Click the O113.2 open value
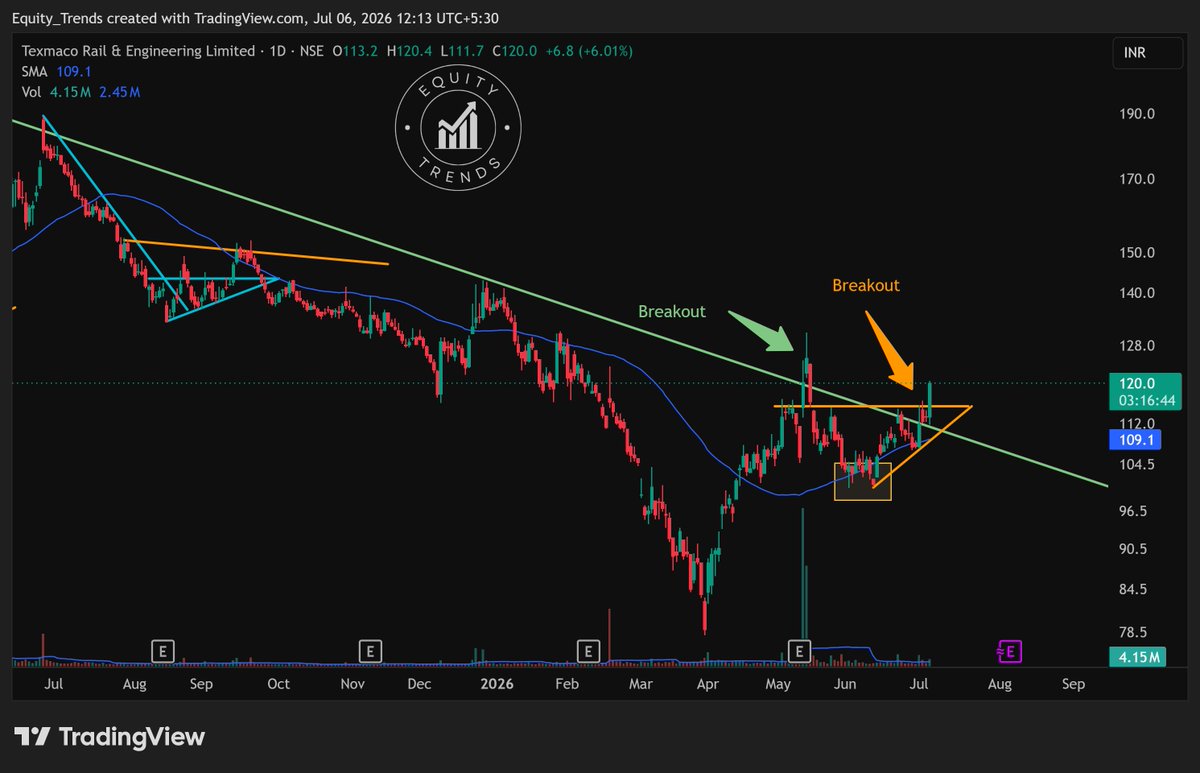Screen dimensions: 1200x773 (355, 51)
